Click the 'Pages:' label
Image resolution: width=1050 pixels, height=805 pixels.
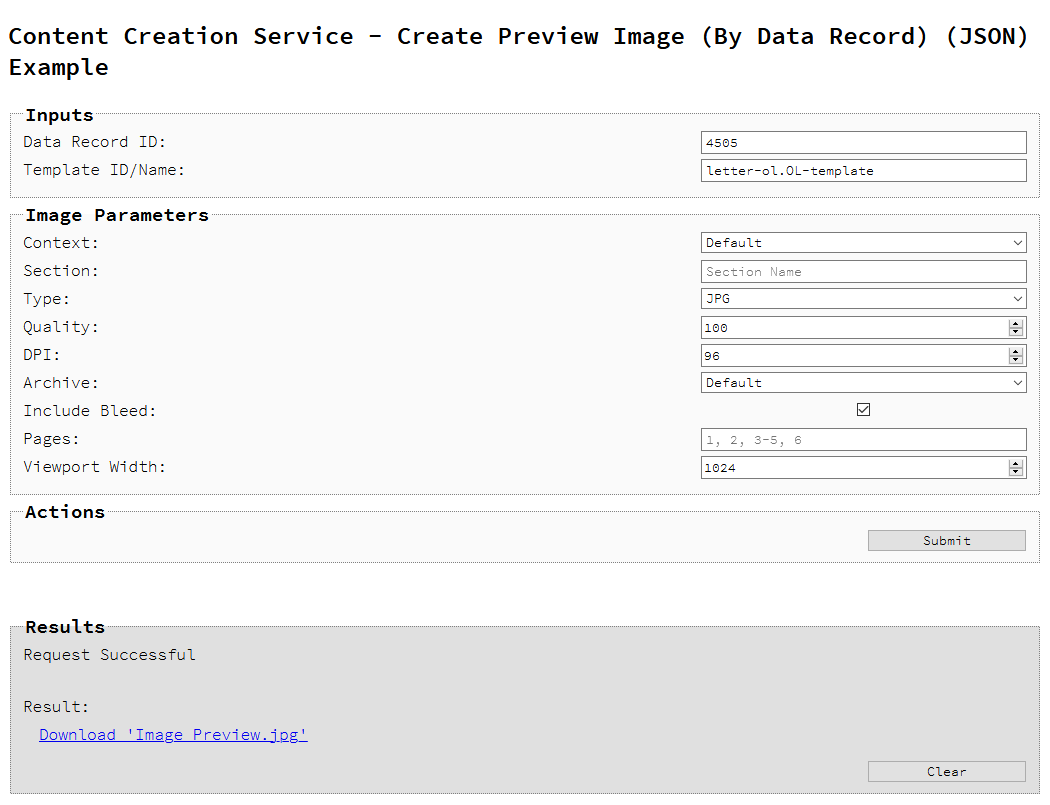[52, 439]
